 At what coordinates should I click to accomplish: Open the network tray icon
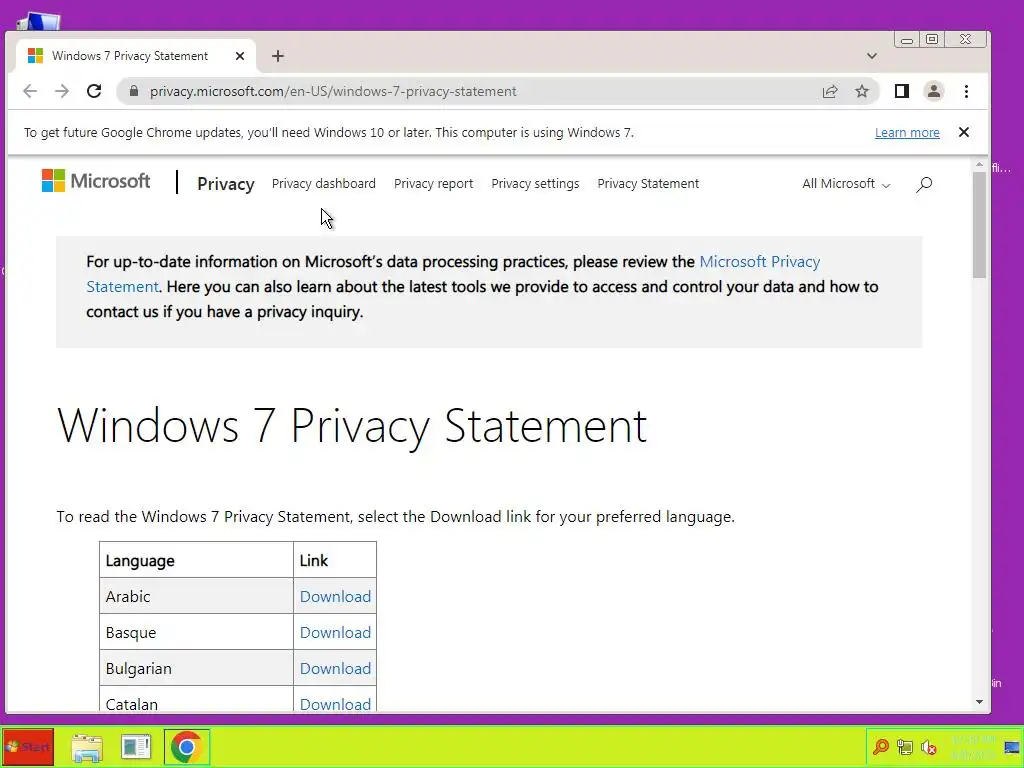point(904,746)
